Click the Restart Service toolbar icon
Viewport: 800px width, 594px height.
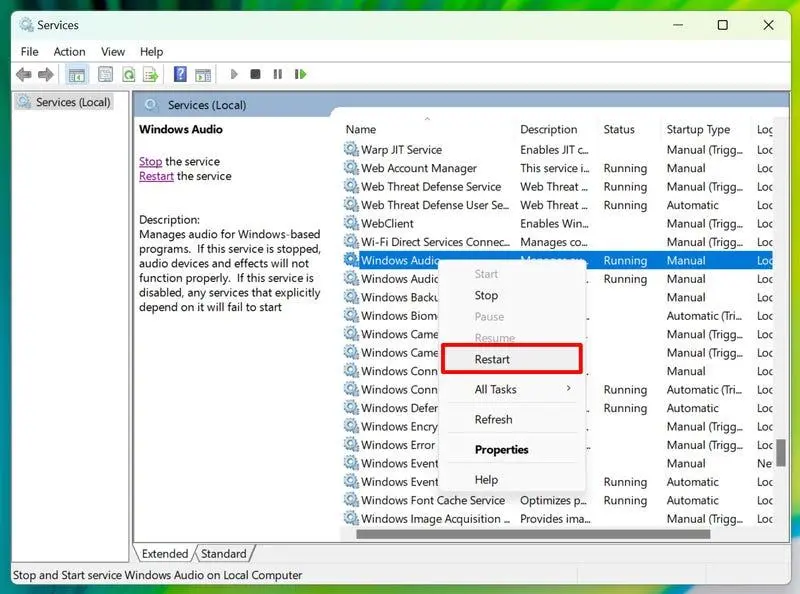click(x=300, y=75)
